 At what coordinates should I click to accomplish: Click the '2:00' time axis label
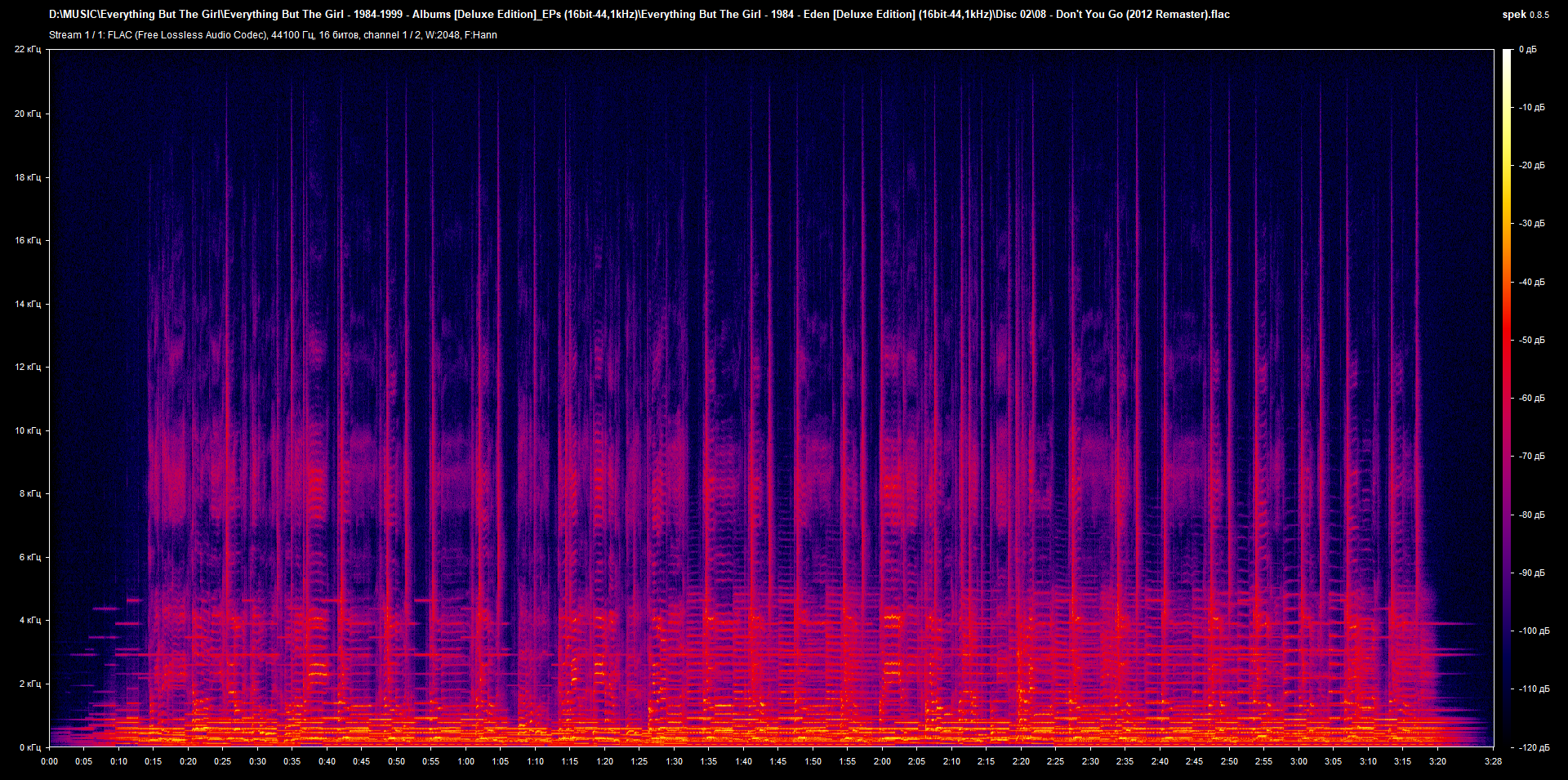tap(882, 761)
